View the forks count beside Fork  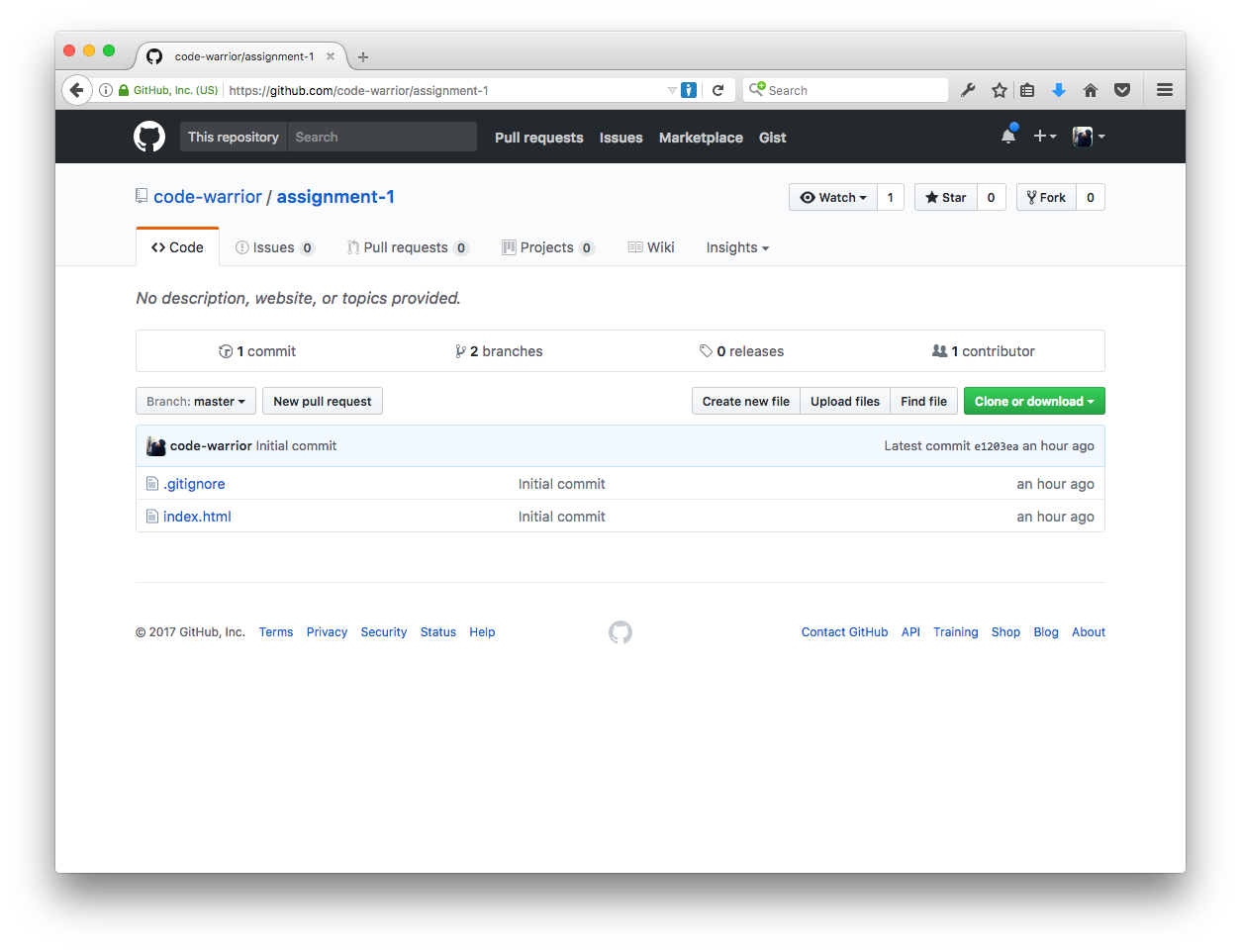point(1091,198)
